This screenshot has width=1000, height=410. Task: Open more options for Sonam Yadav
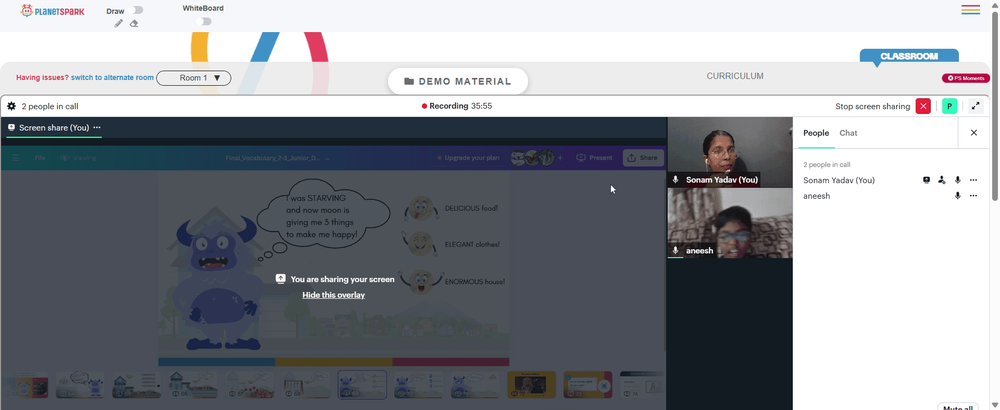tap(973, 180)
